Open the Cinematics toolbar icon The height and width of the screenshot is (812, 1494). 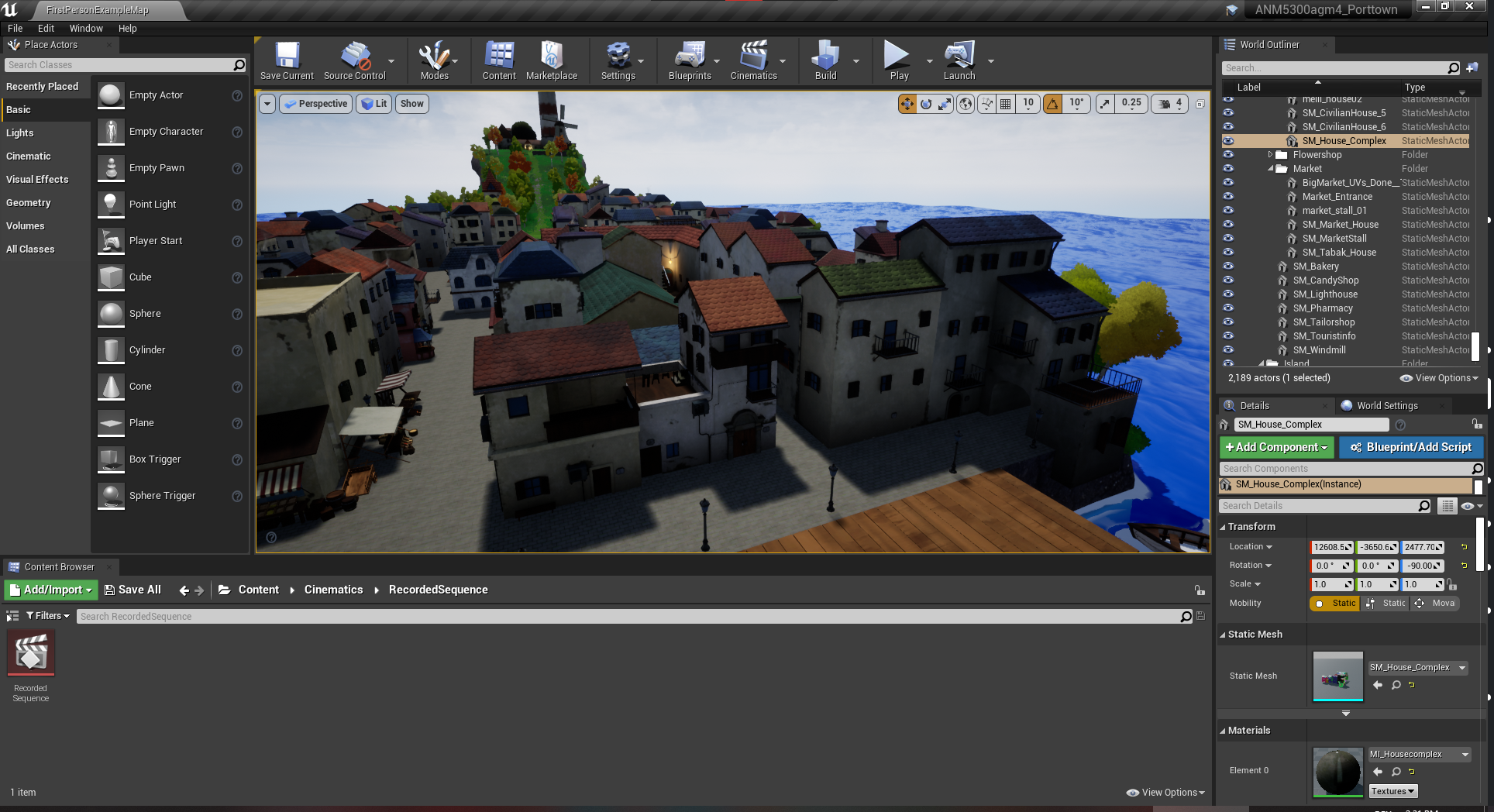(754, 60)
